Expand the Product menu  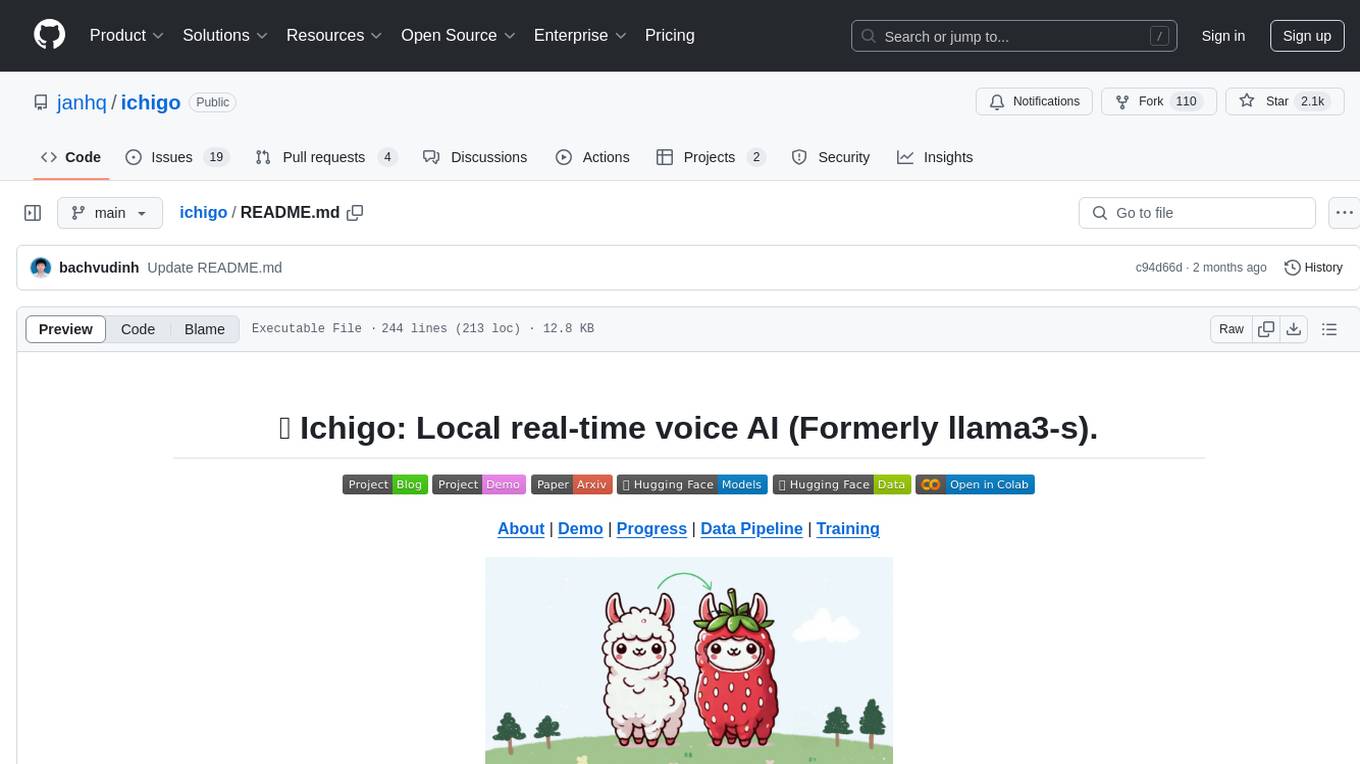click(127, 35)
